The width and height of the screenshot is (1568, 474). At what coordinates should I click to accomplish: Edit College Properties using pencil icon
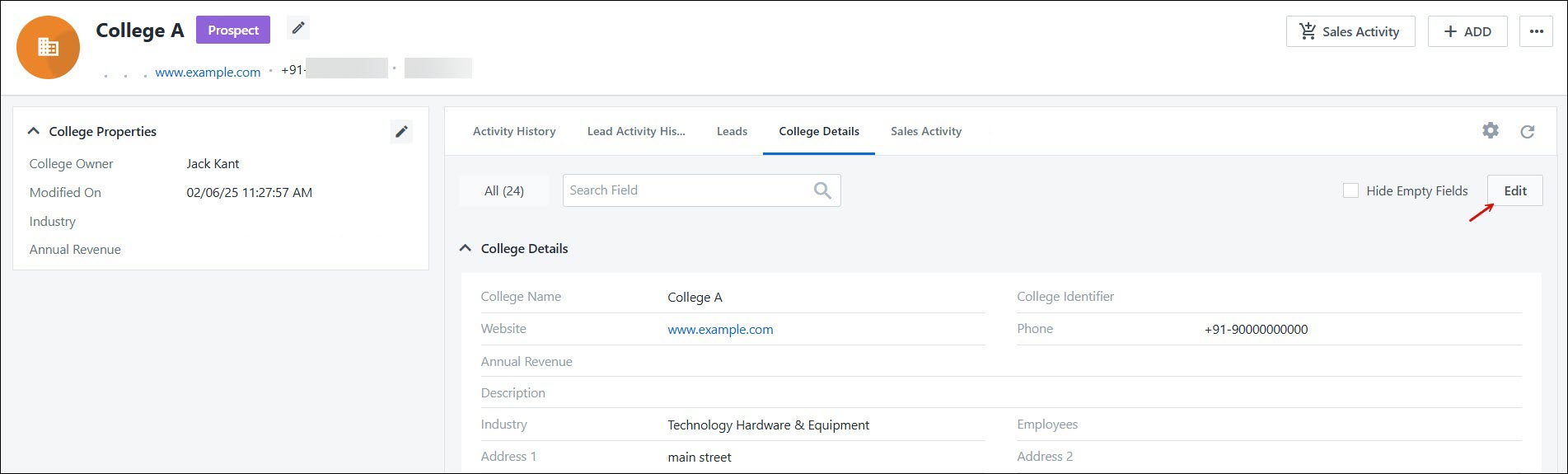(x=401, y=132)
